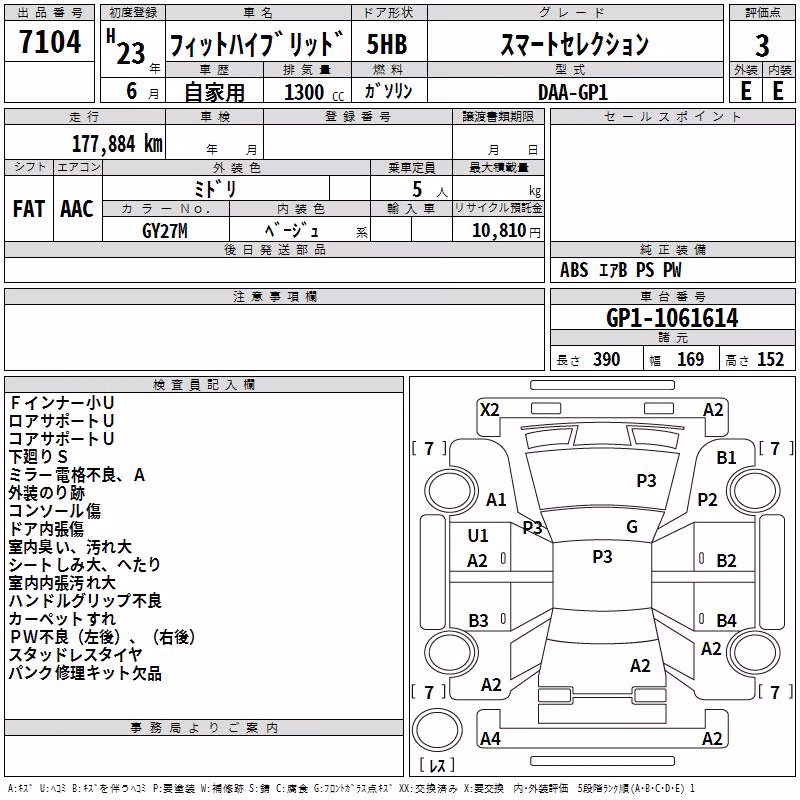Click inspector note ロアサポートU

(x=61, y=421)
